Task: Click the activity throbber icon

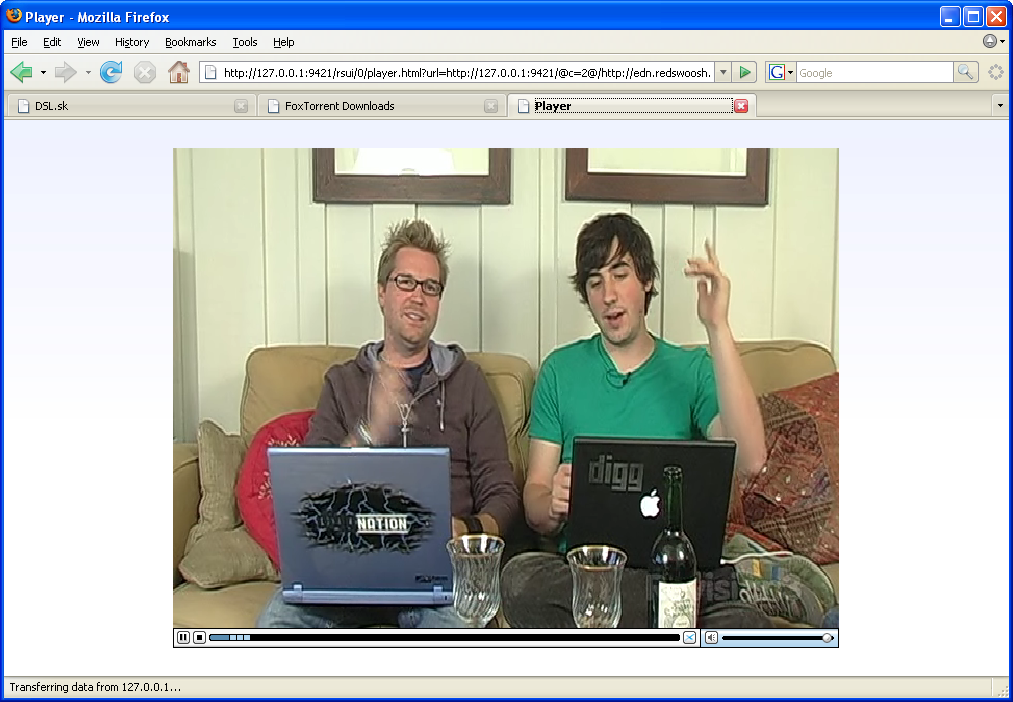Action: (996, 72)
